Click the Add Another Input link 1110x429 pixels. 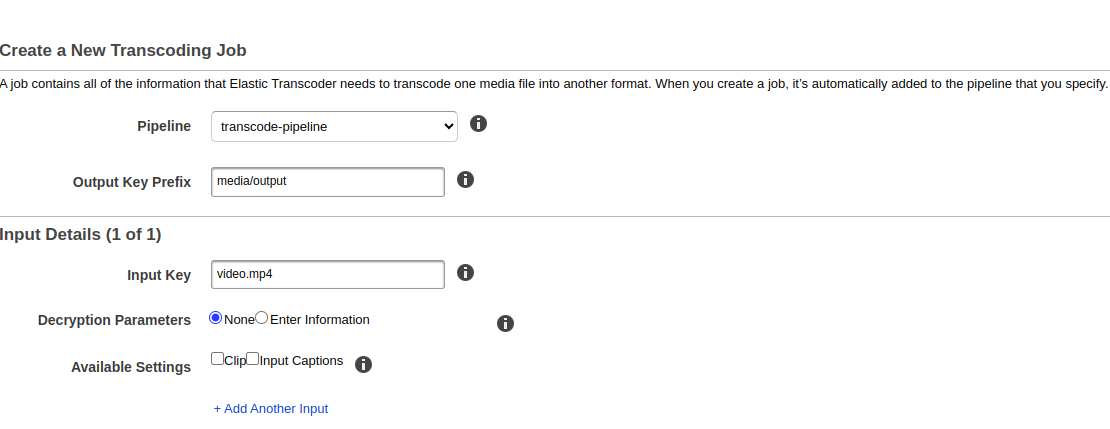(270, 408)
